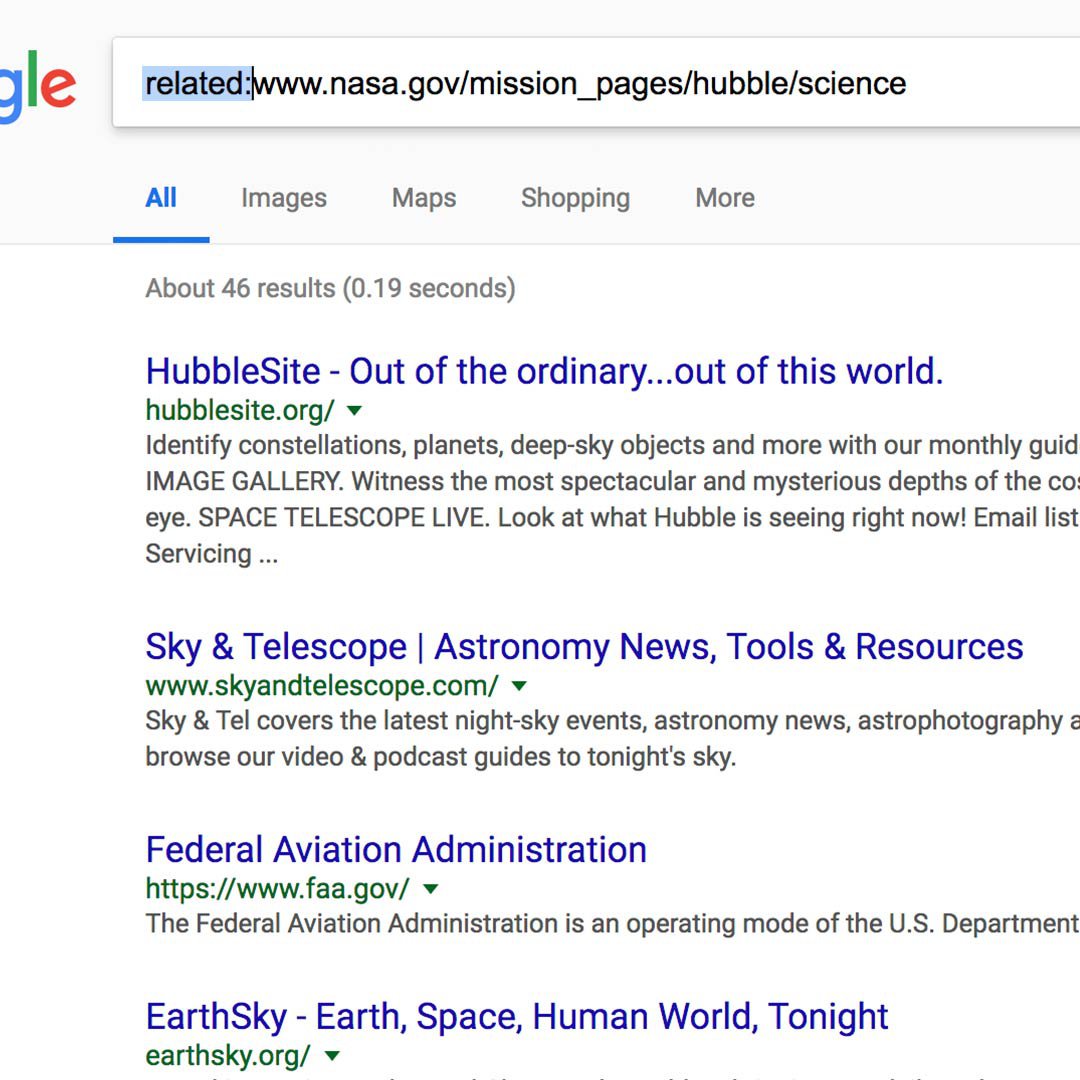Open the Federal Aviation Administration result
This screenshot has height=1080, width=1080.
(396, 849)
